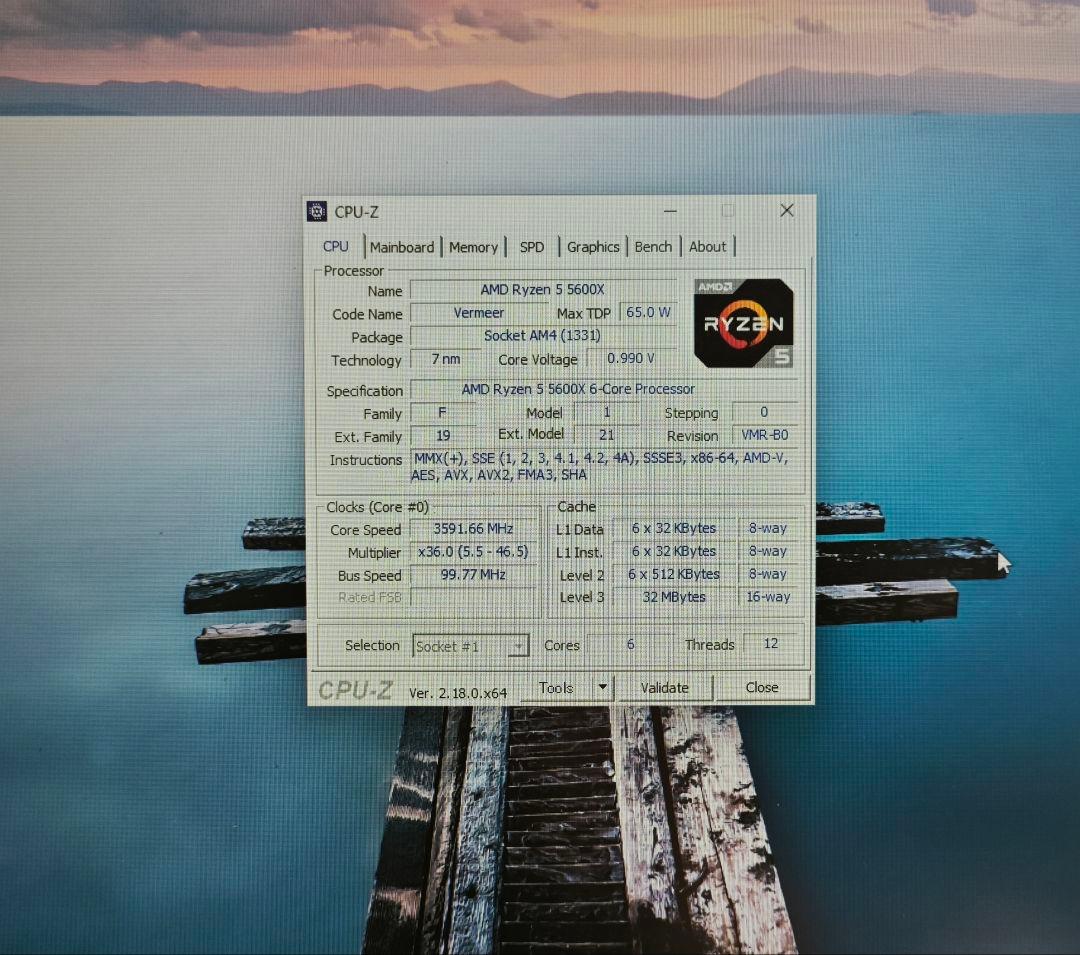Open the Bench tab
Screen dimensions: 1080x955
pos(653,246)
